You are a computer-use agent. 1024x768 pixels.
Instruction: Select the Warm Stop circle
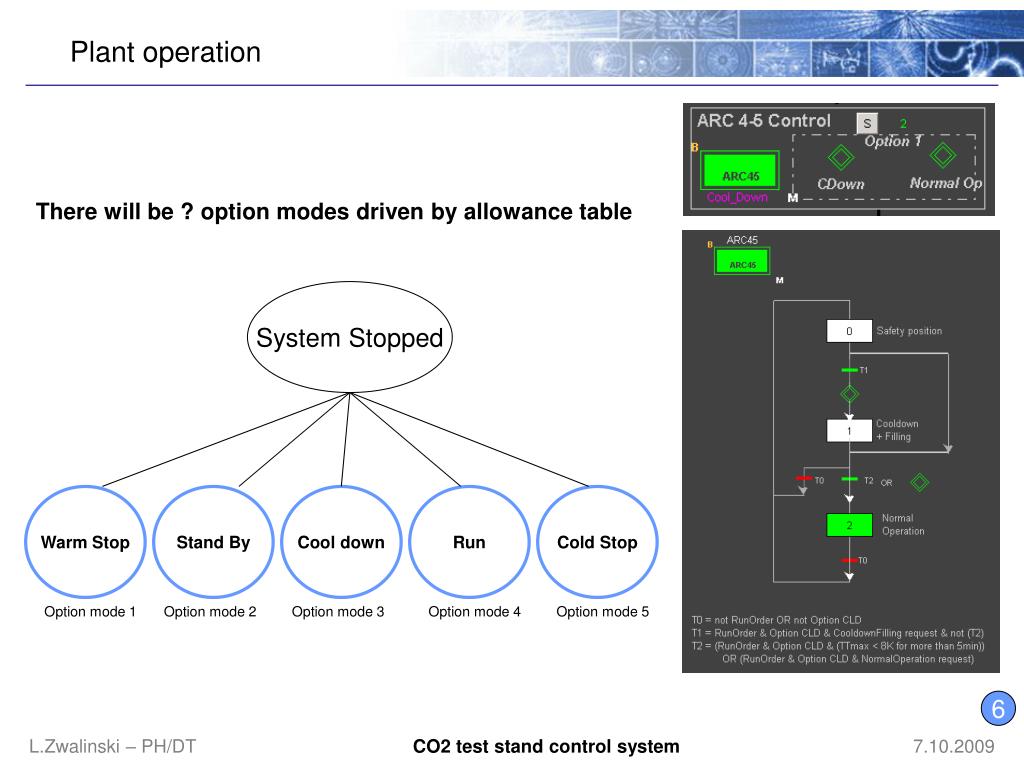pyautogui.click(x=85, y=542)
